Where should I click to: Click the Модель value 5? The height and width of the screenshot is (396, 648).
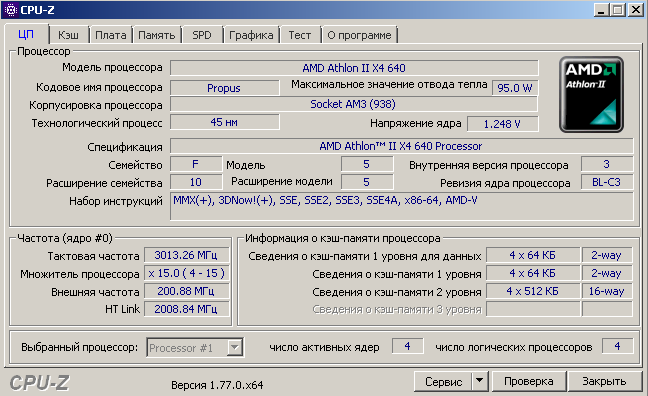click(367, 165)
